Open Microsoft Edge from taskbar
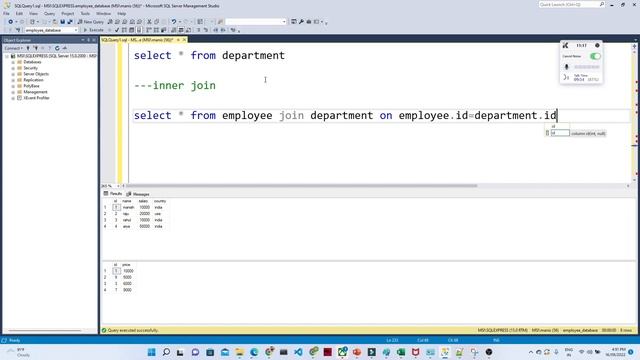This screenshot has height=360, width=640. (x=254, y=352)
